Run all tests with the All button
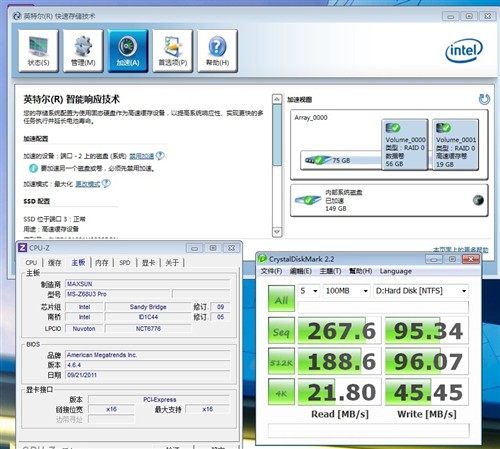Viewport: 500px width, 449px height. pyautogui.click(x=281, y=298)
